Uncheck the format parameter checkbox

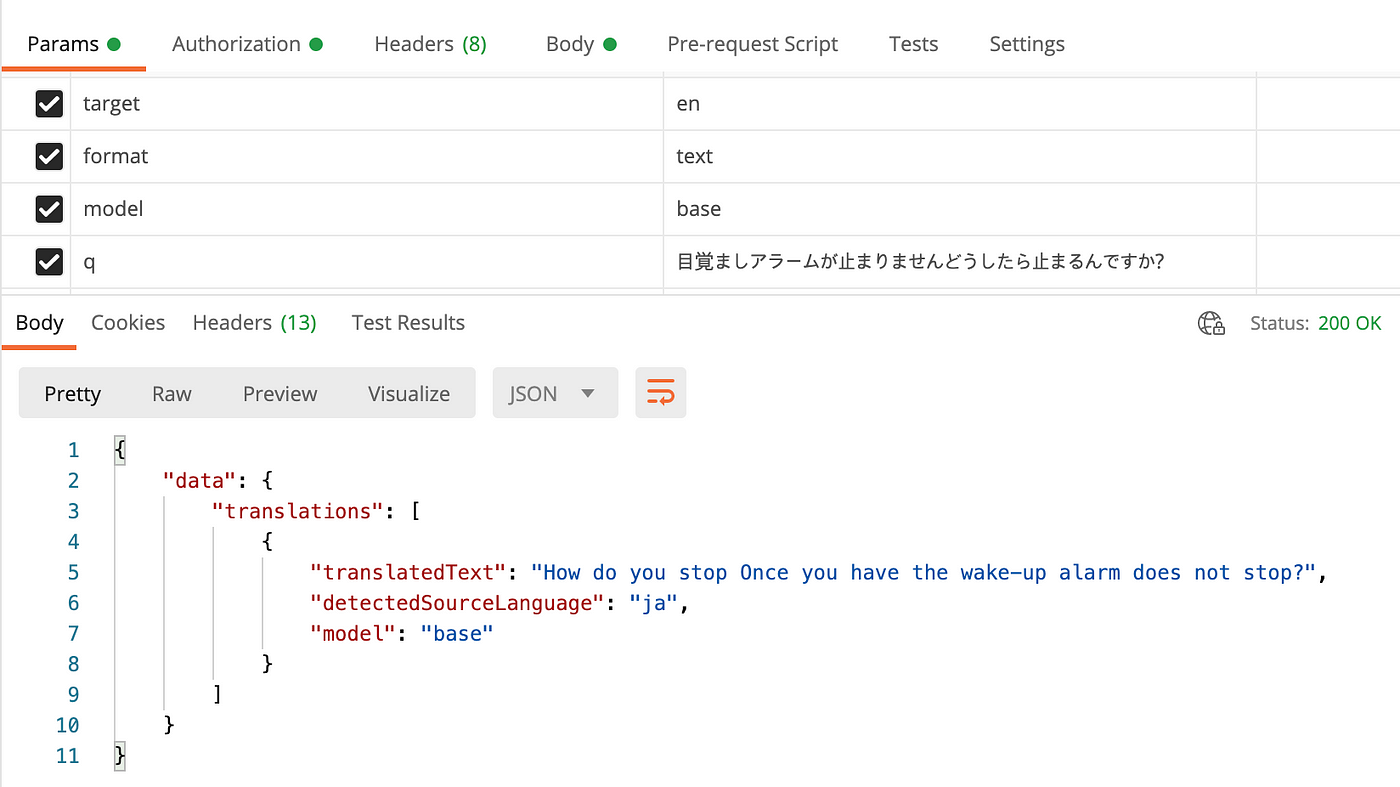click(49, 156)
